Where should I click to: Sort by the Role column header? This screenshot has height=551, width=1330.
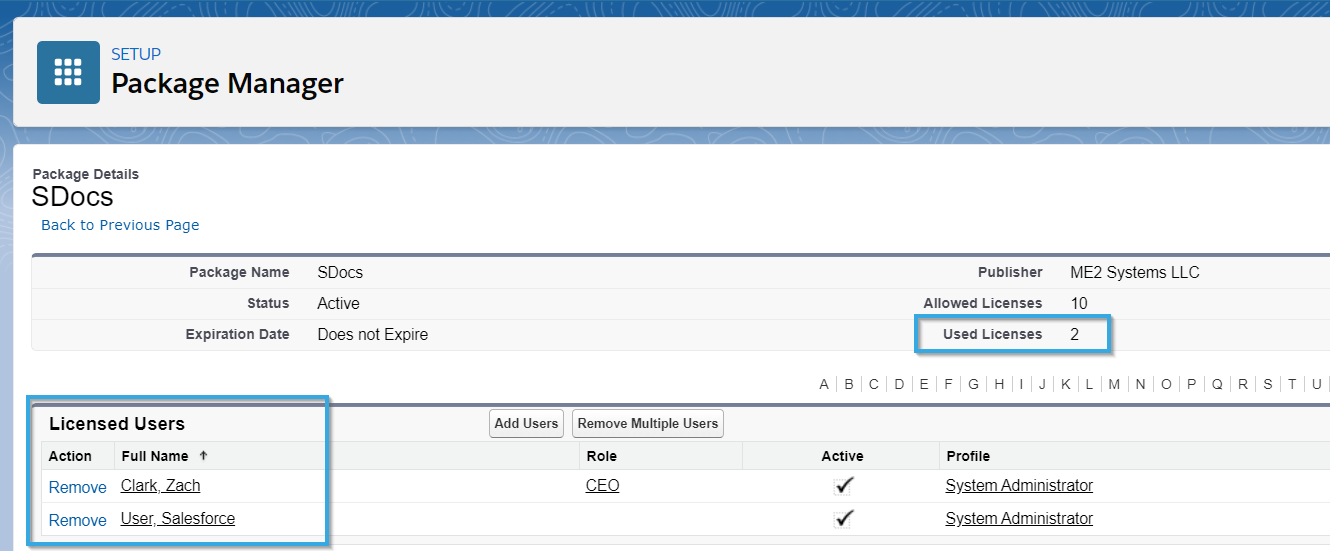pos(602,456)
